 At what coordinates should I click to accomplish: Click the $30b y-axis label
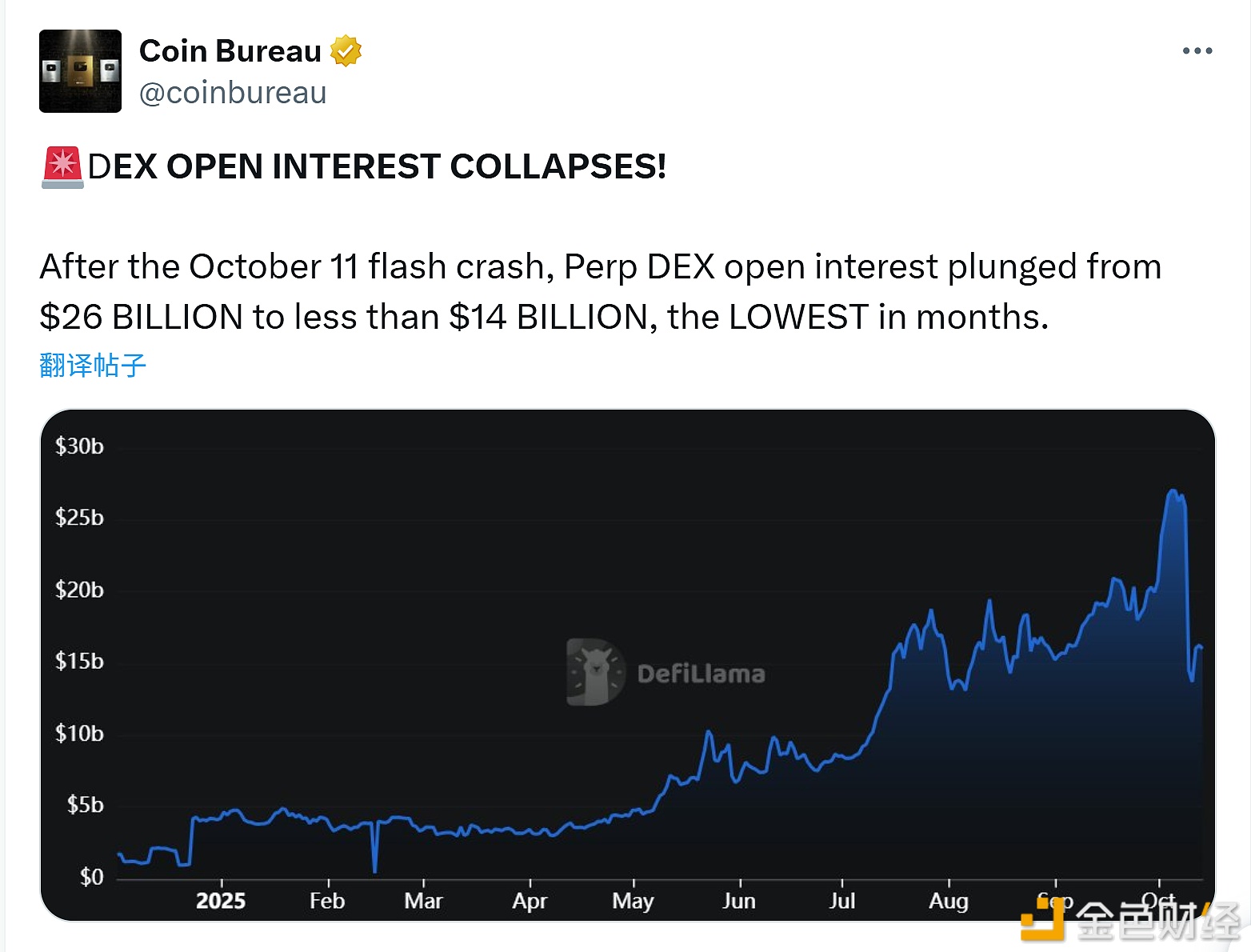pyautogui.click(x=79, y=446)
